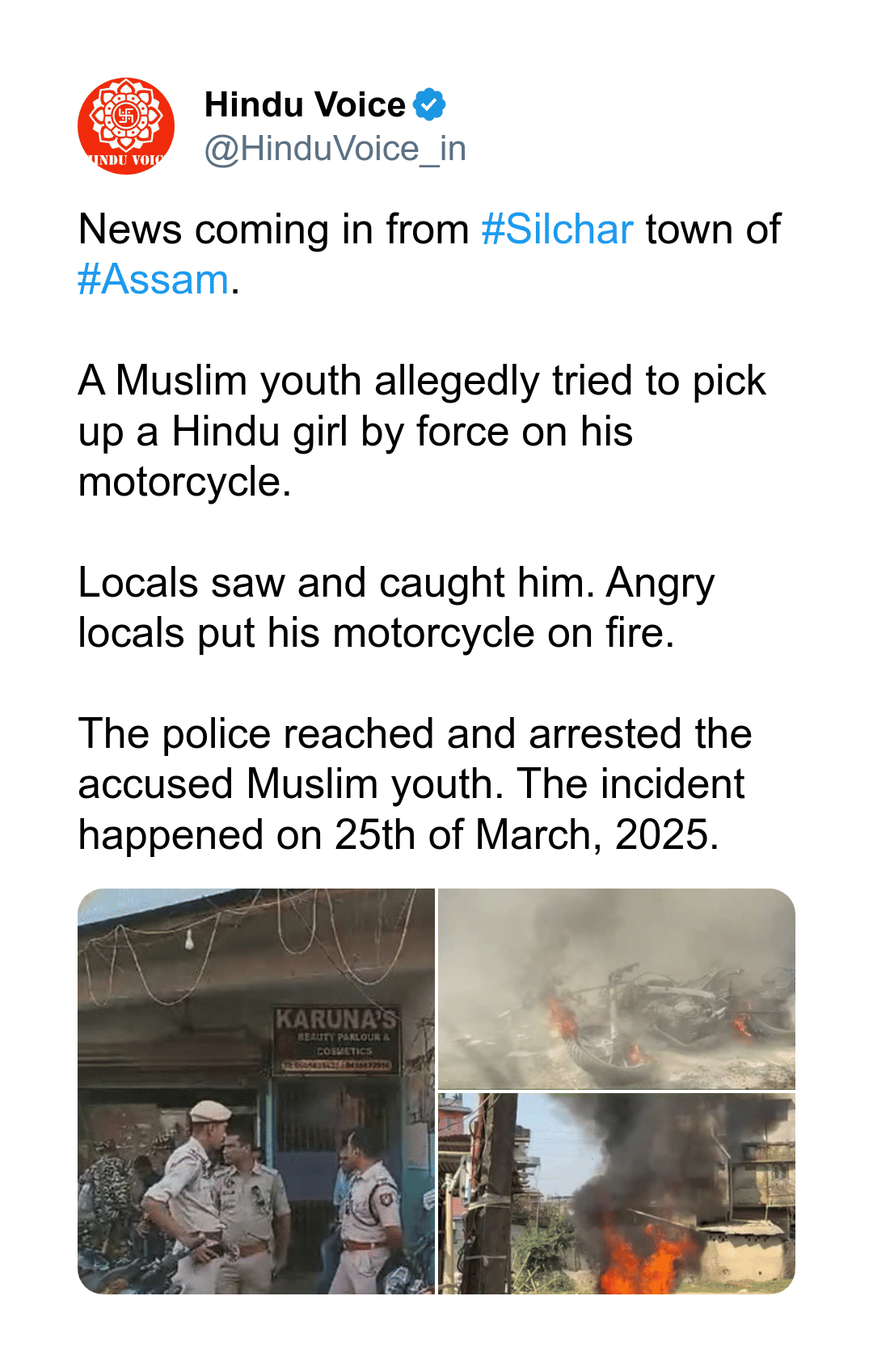
Task: Click the swastika emblem in the avatar
Action: click(126, 116)
